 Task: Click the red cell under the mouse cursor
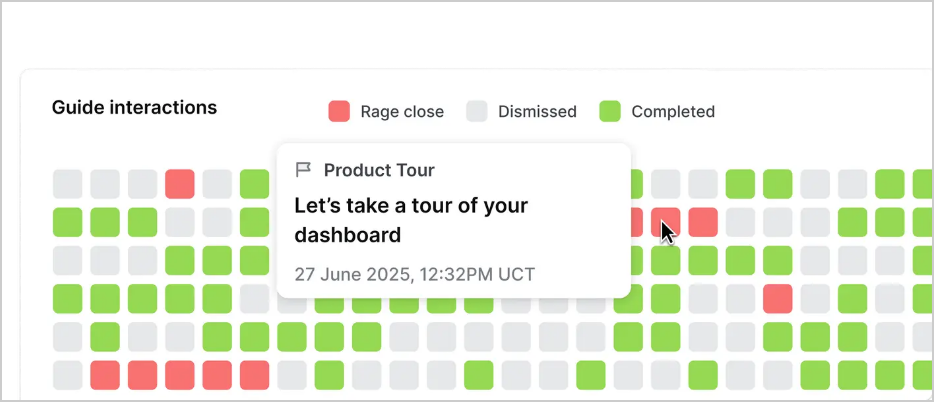pyautogui.click(x=666, y=222)
